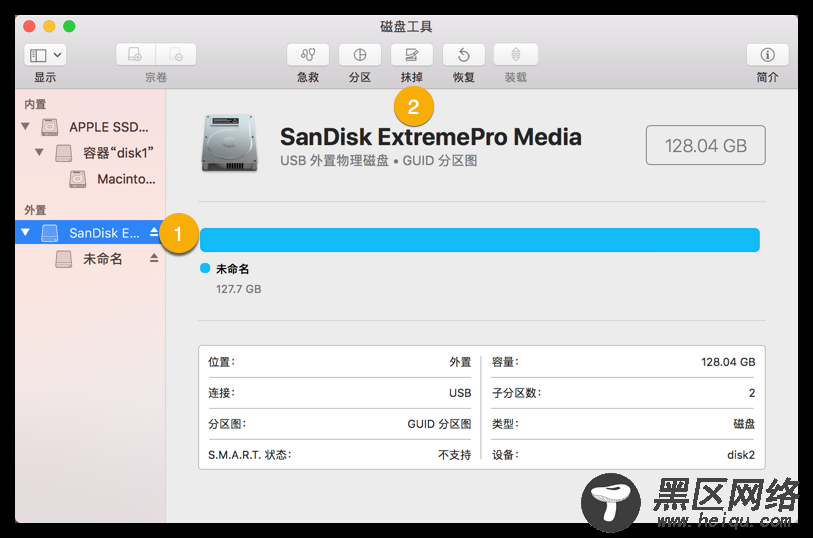Image resolution: width=813 pixels, height=538 pixels.
Task: Click the SanDisk E... sidebar drive icon
Action: [50, 233]
